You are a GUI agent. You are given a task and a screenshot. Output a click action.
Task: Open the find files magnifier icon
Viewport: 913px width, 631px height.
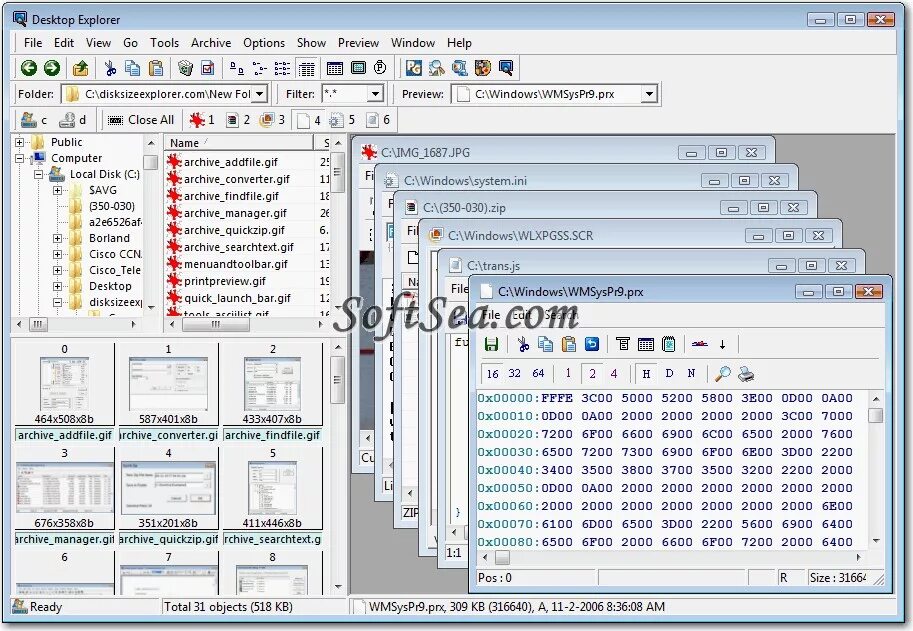[x=437, y=68]
